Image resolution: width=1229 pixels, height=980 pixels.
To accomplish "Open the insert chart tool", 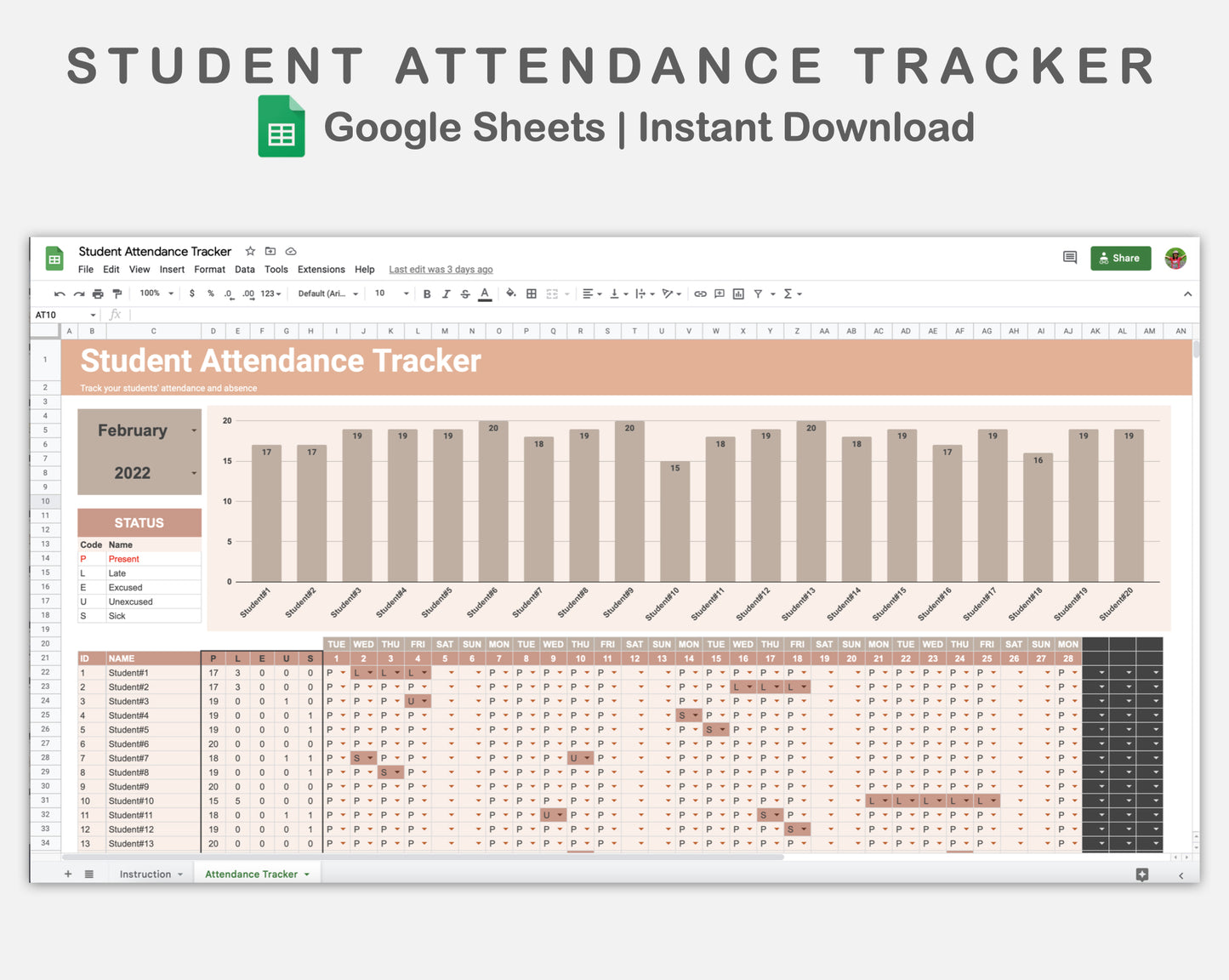I will click(x=737, y=293).
